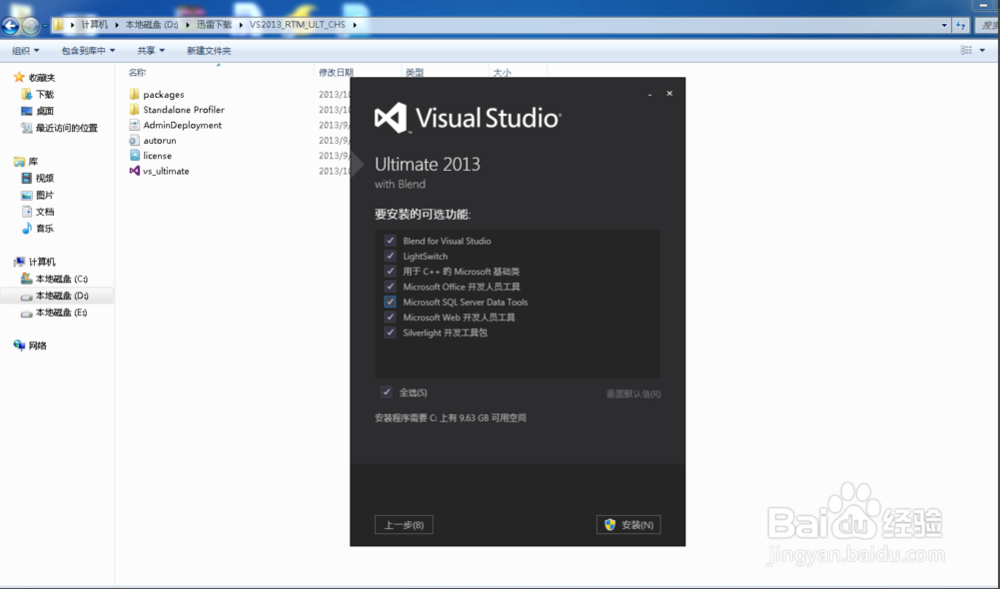Open recent pages dropdown beside forward button
The image size is (1000, 589).
45,26
